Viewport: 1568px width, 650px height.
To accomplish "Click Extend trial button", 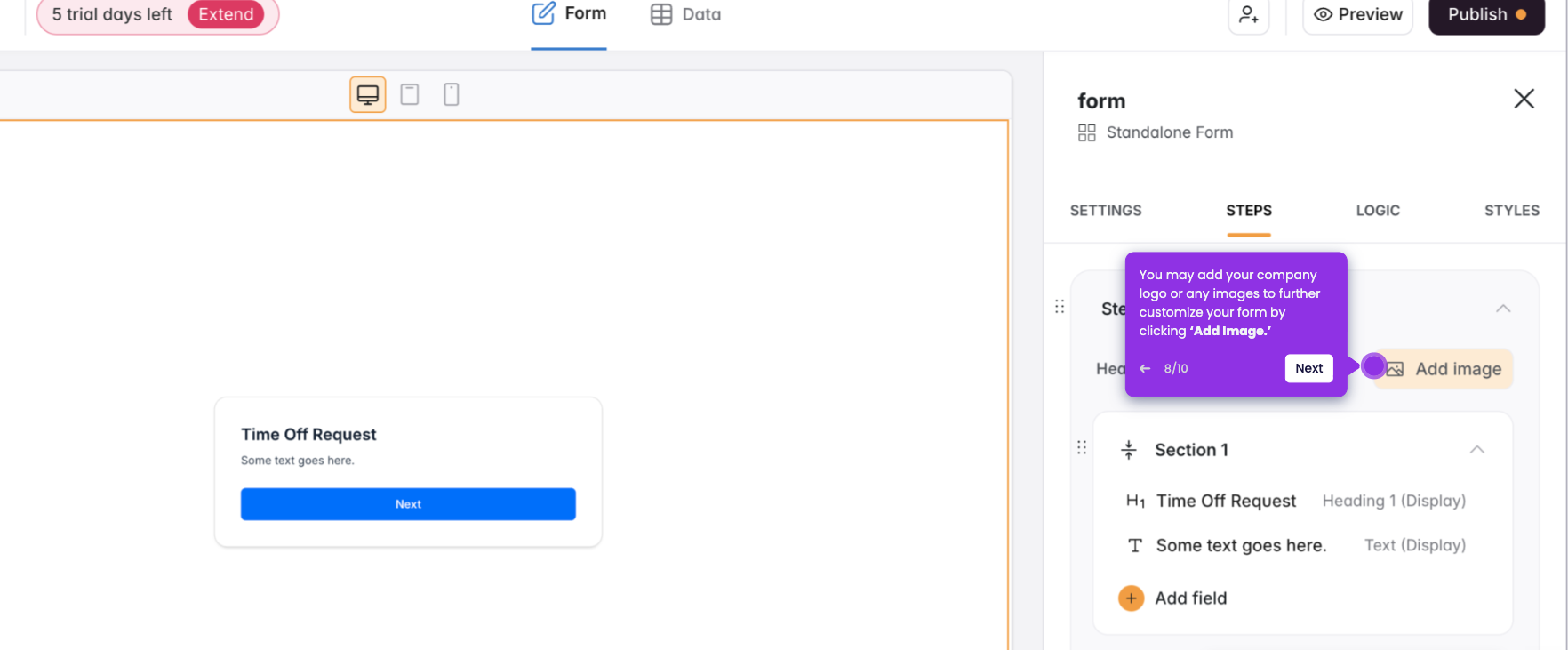I will (x=226, y=14).
